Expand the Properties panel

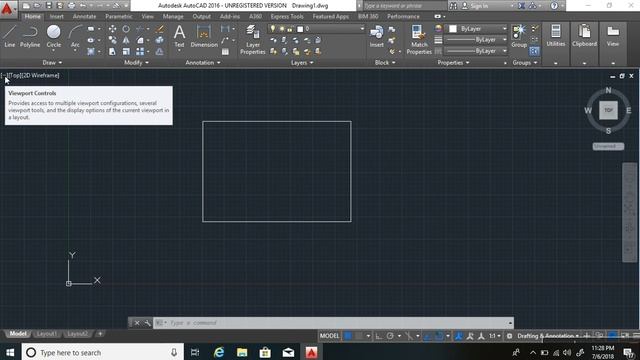[453, 62]
